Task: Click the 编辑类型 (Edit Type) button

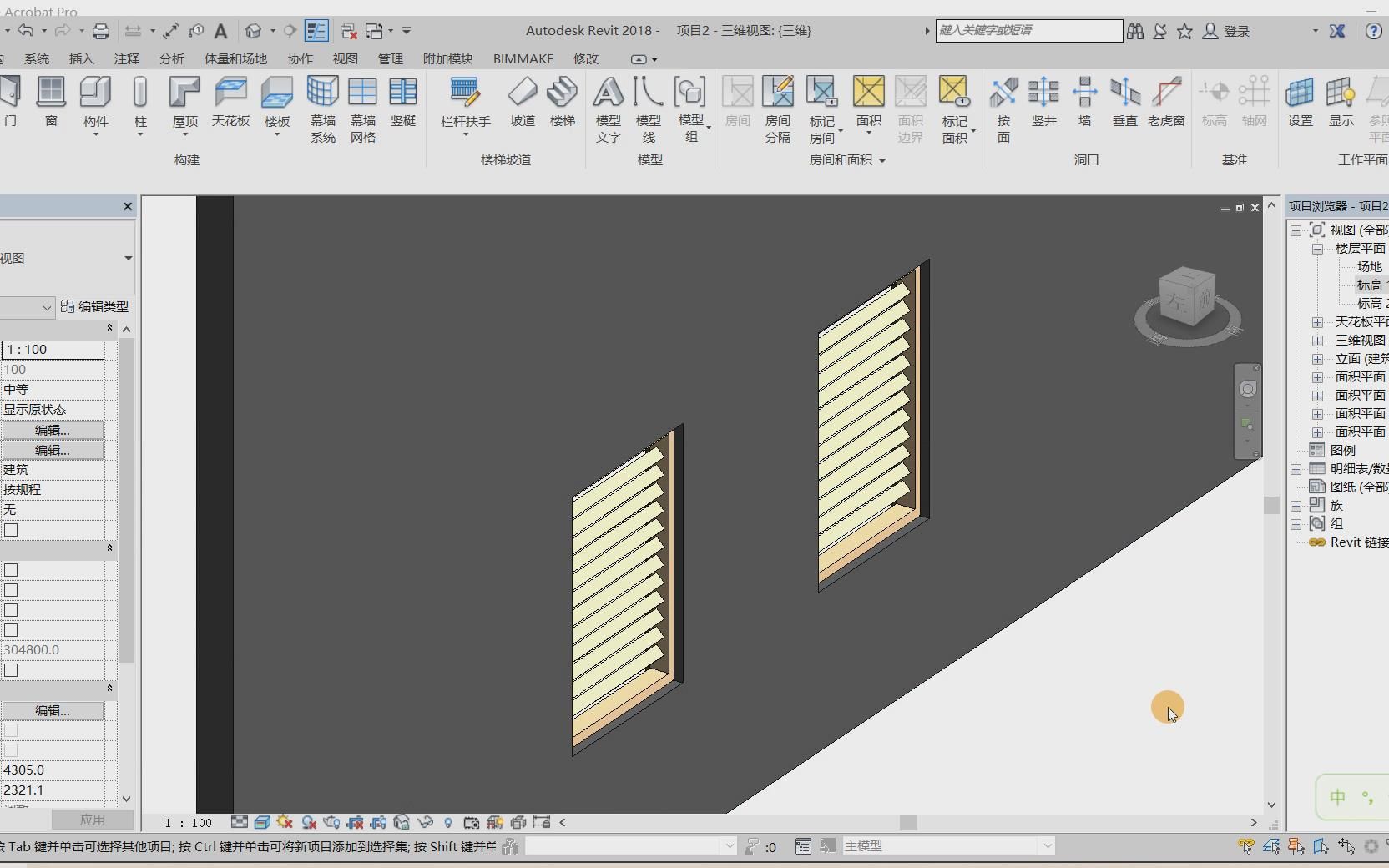Action: coord(94,307)
